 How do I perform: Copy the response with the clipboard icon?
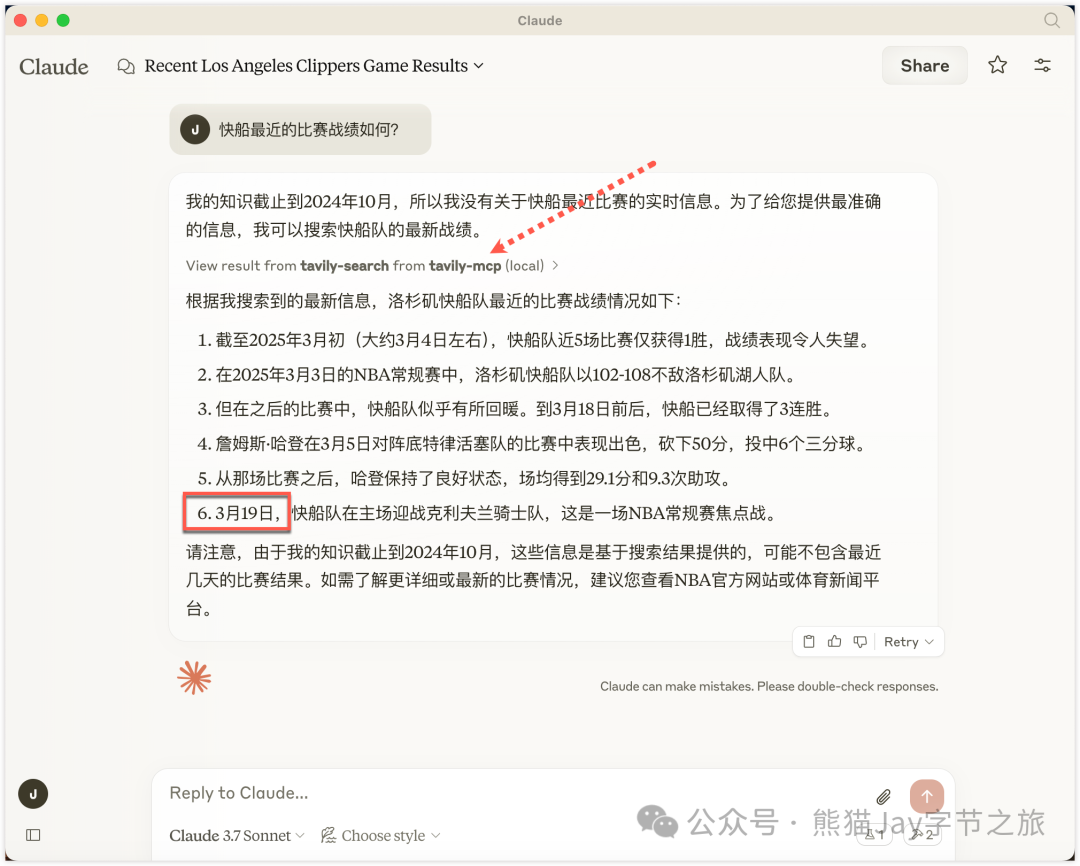tap(809, 641)
